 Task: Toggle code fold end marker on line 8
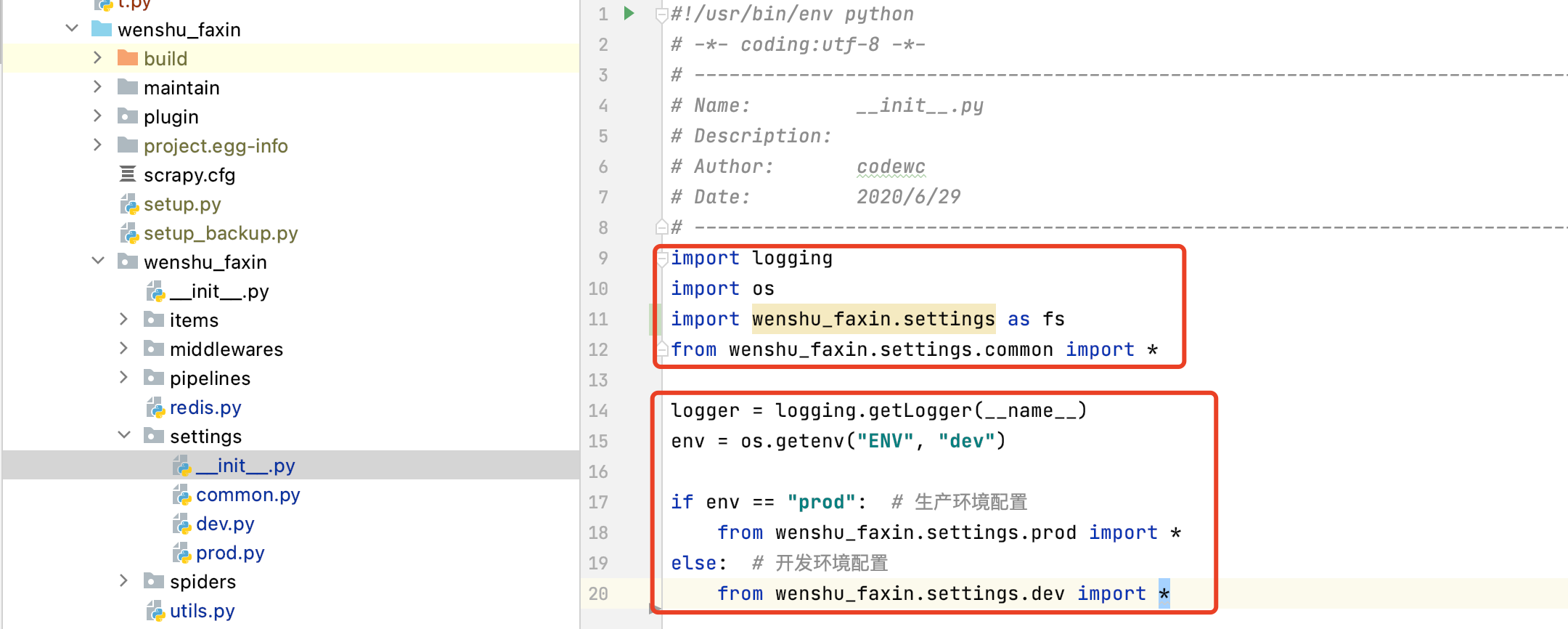click(661, 227)
